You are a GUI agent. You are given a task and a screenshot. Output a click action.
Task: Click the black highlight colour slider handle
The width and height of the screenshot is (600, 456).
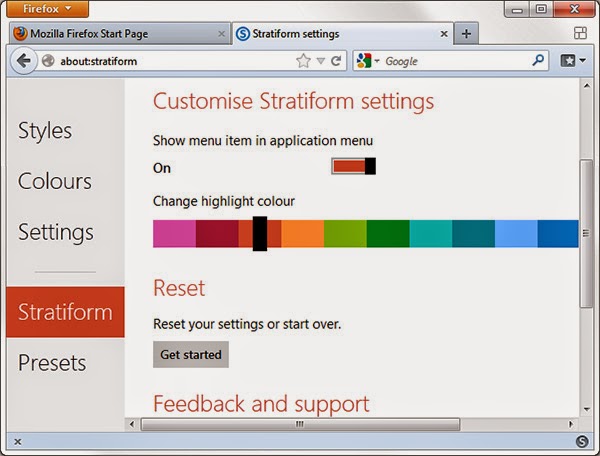tap(260, 233)
